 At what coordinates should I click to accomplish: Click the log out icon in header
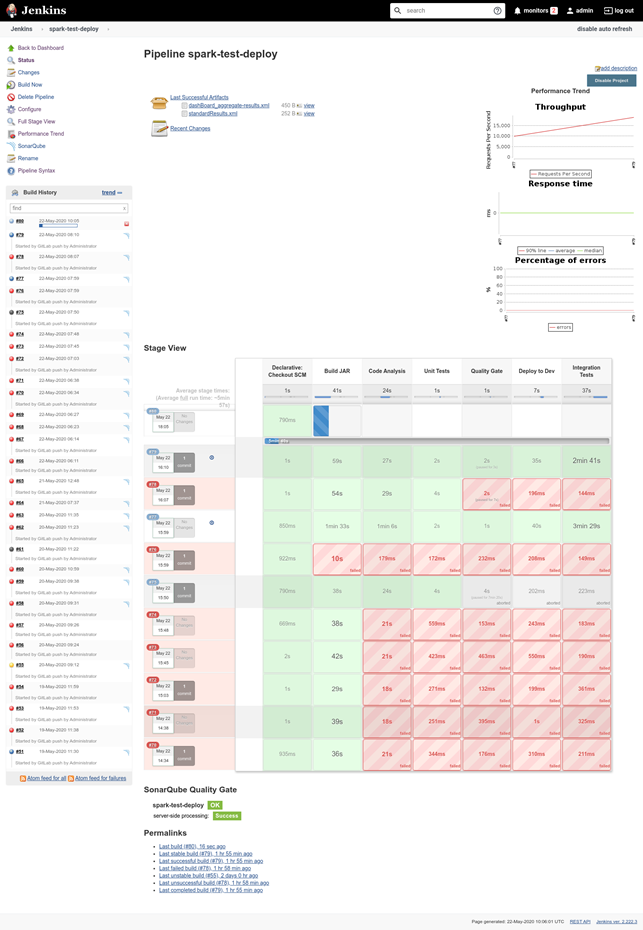click(x=608, y=11)
